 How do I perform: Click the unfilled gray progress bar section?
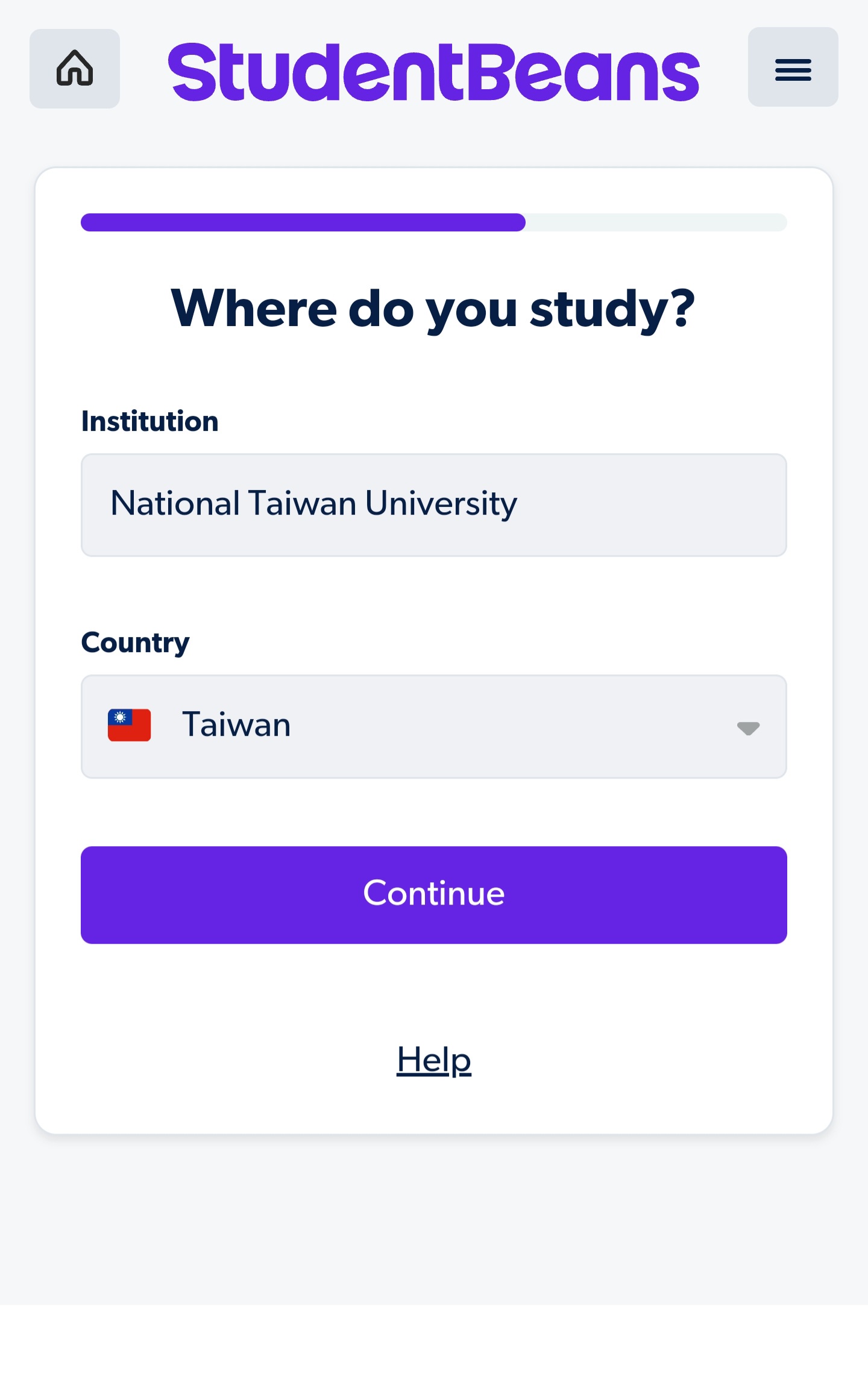pos(656,222)
